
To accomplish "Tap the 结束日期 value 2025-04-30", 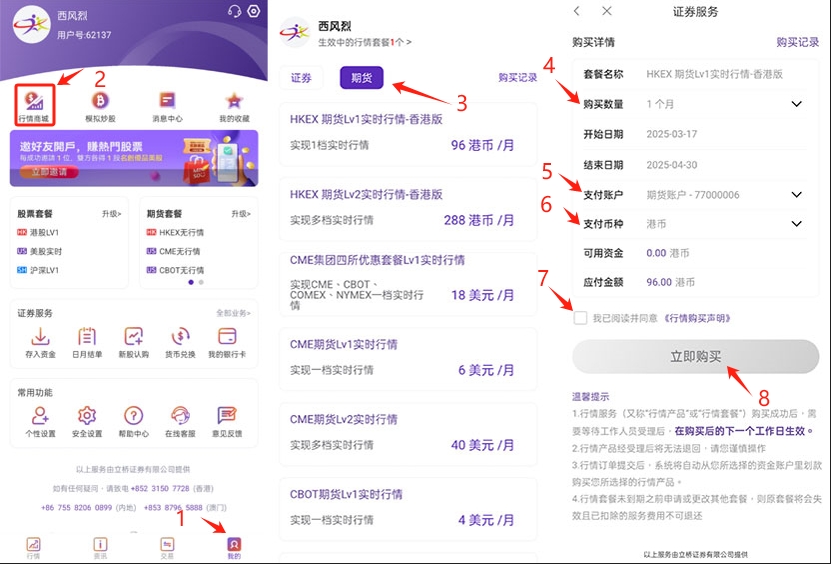I will 671,165.
